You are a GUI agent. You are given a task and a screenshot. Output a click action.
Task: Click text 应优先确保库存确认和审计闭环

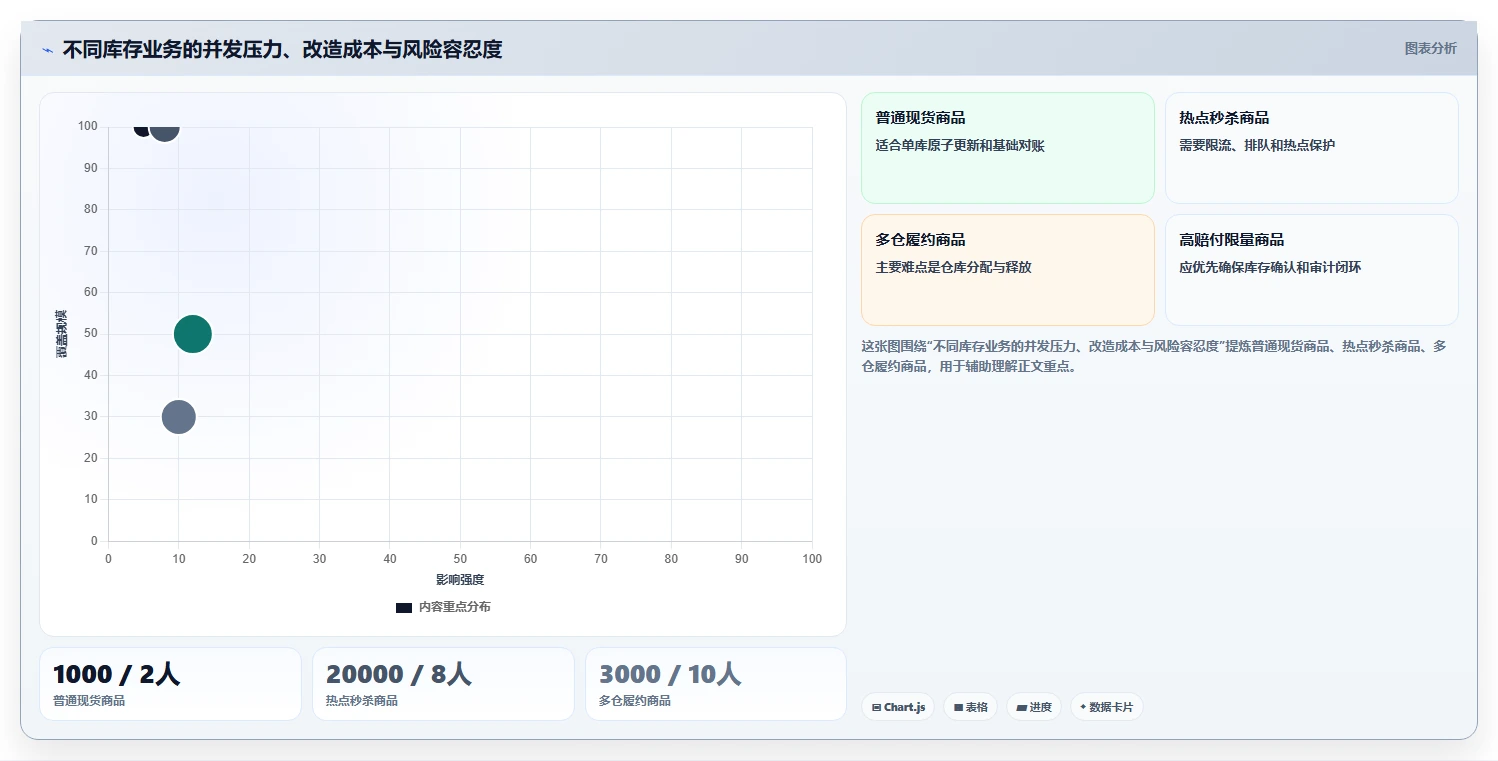click(x=1270, y=268)
